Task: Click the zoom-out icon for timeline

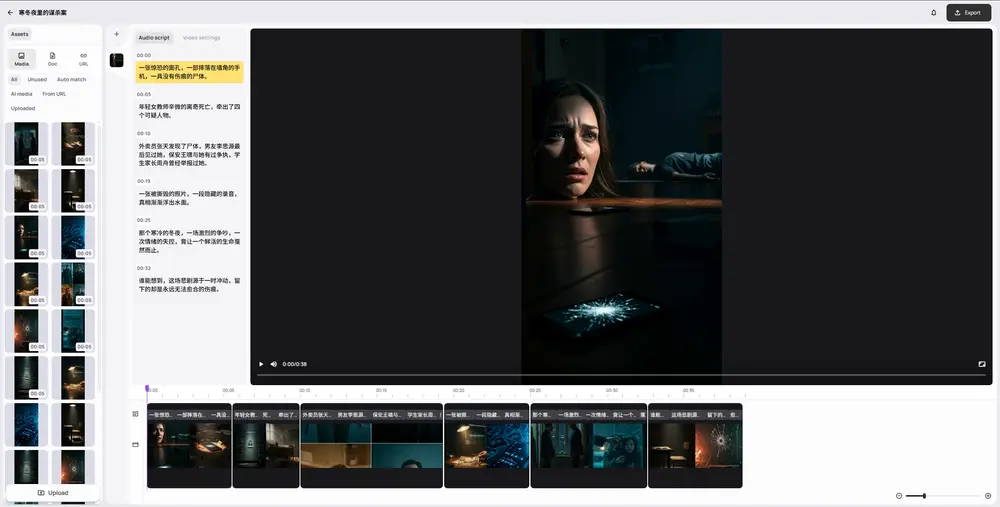Action: tap(899, 496)
